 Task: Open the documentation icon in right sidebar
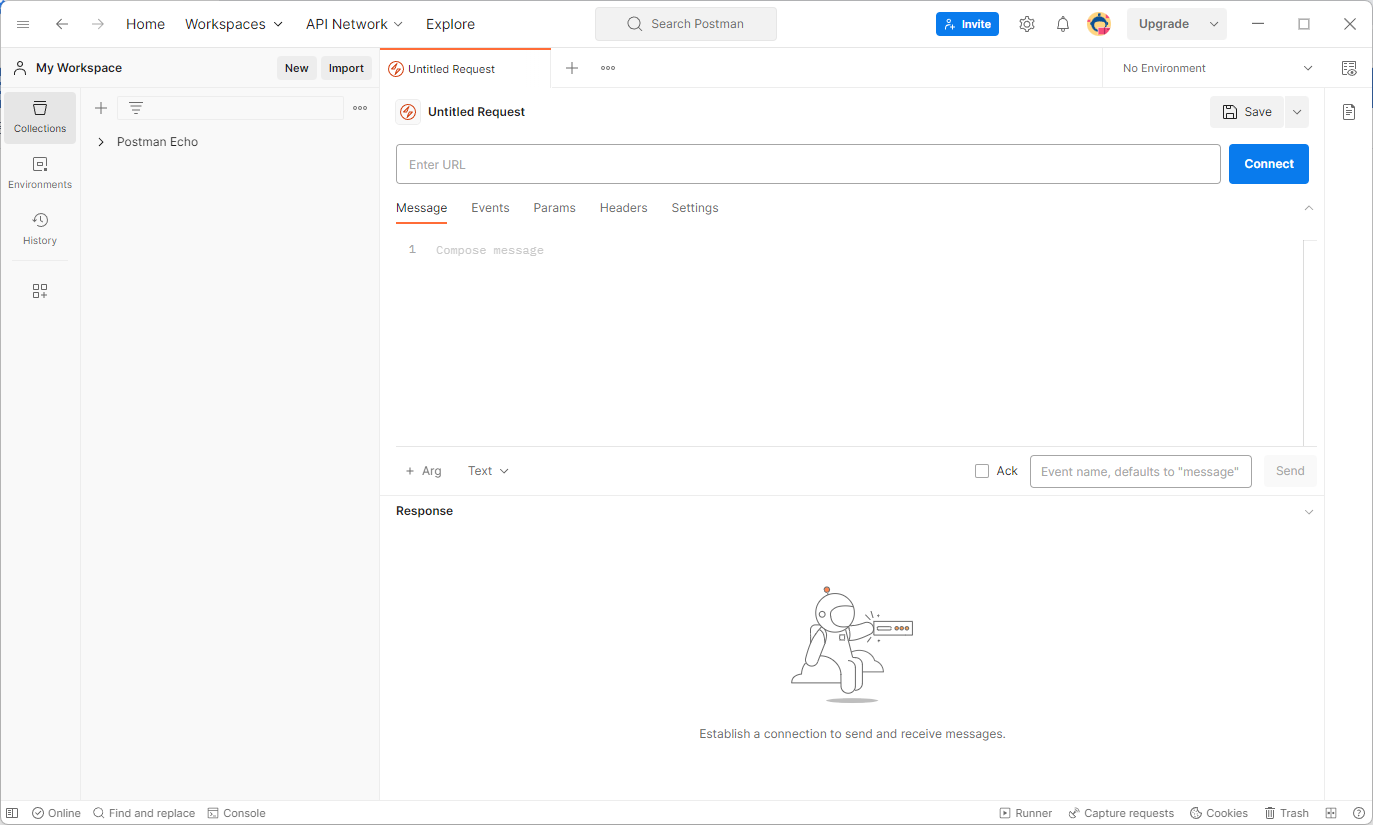[1349, 112]
